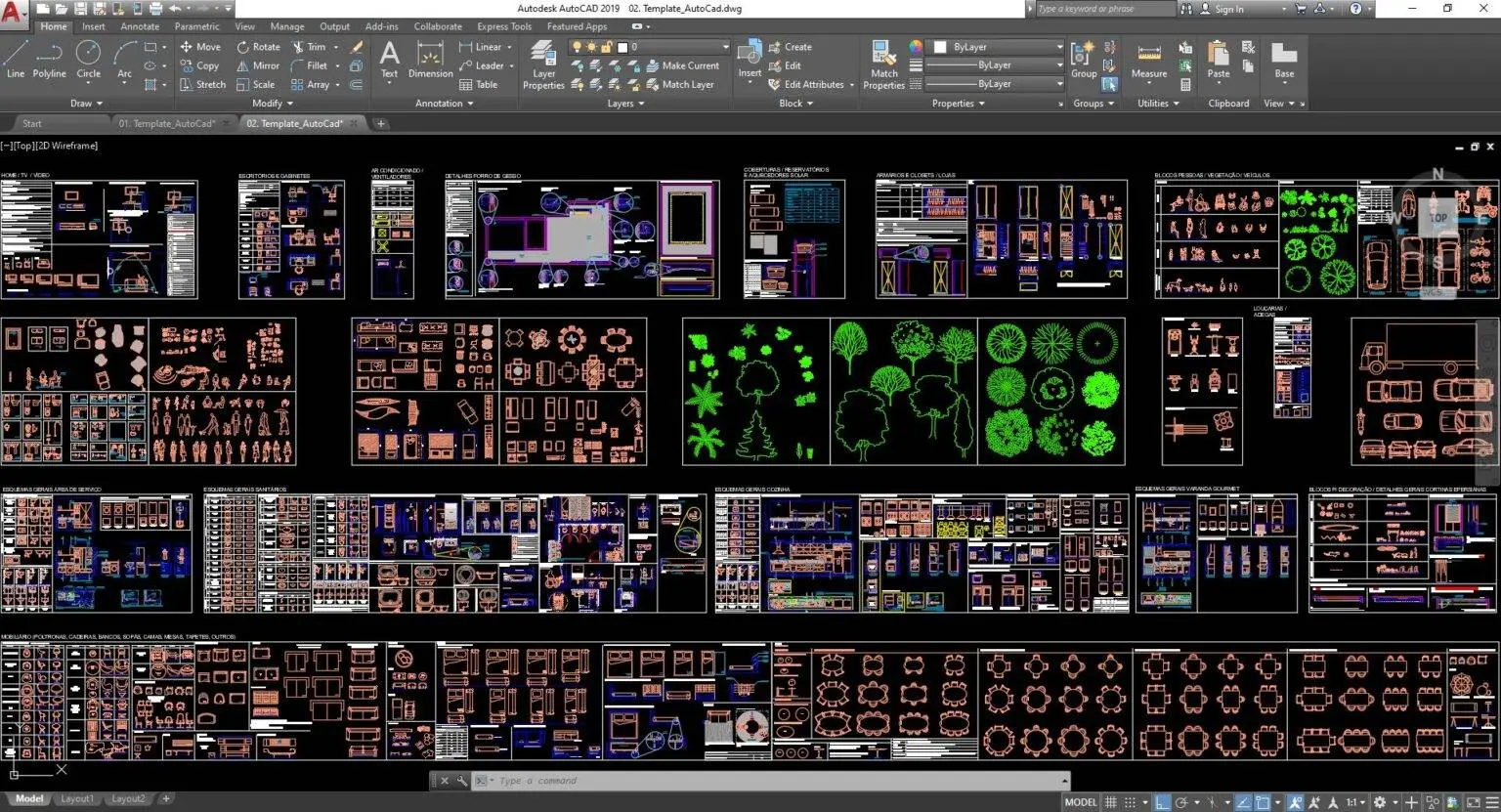Open Layer Properties manager
1501x812 pixels.
[543, 64]
